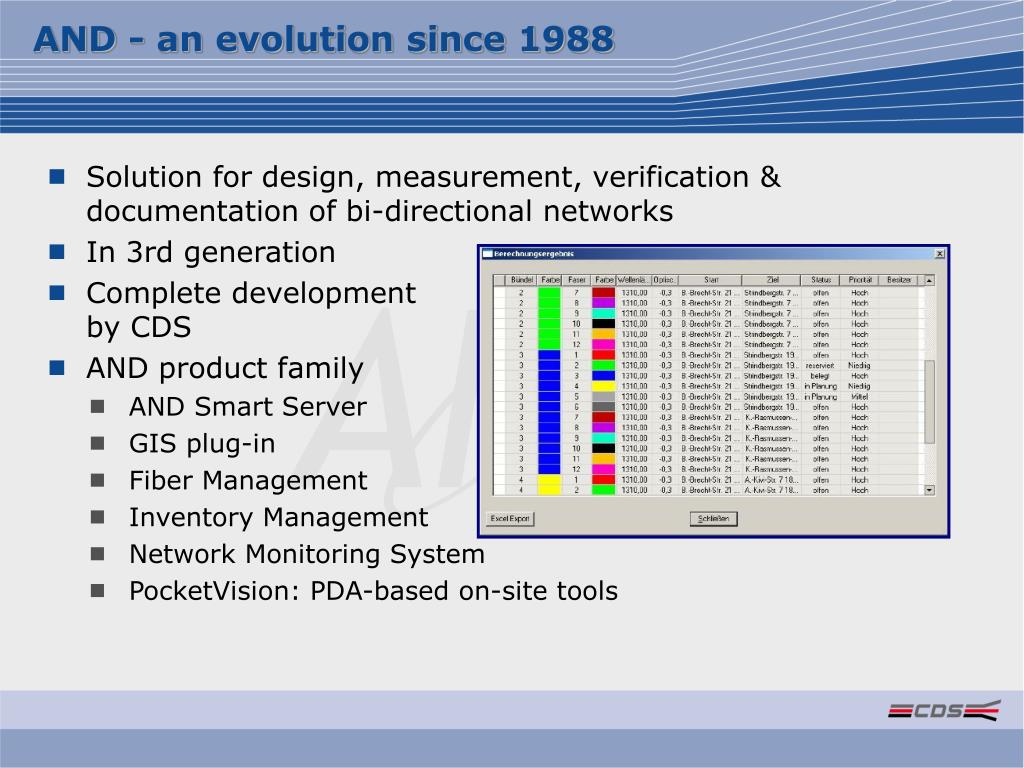The width and height of the screenshot is (1024, 768).
Task: Click 'B.-Brecht-Str. 21' Start cell in Bündel 3 Faser 1 row
Action: 711,355
